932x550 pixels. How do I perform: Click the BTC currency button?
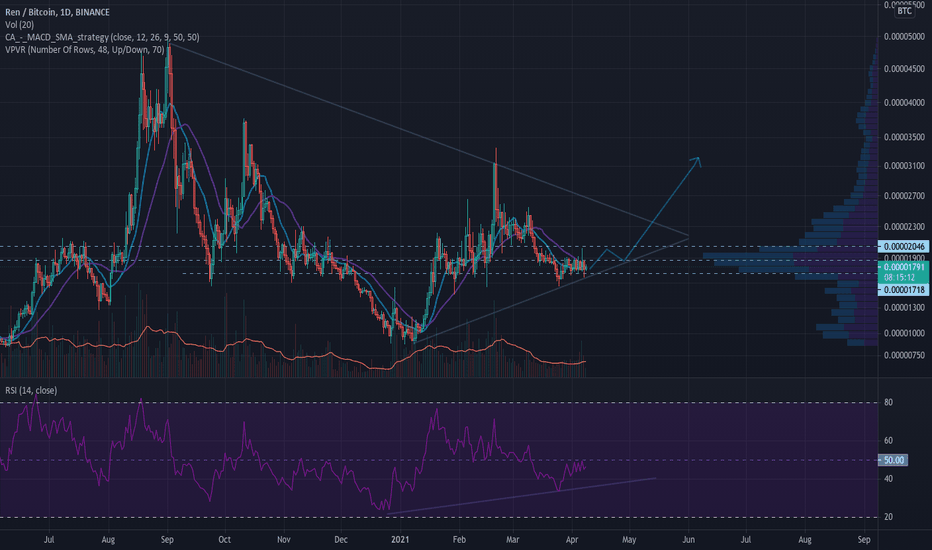tap(904, 11)
